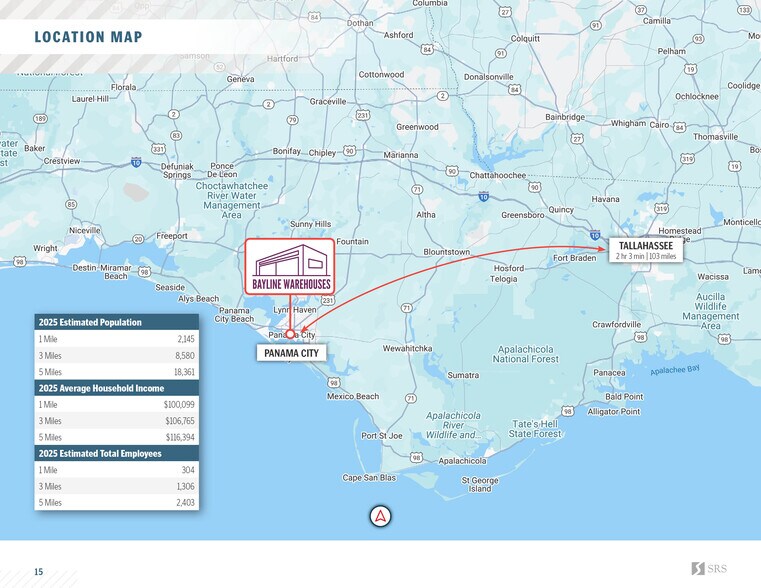Click the Sumatra map label
761x588 pixels.
click(463, 375)
